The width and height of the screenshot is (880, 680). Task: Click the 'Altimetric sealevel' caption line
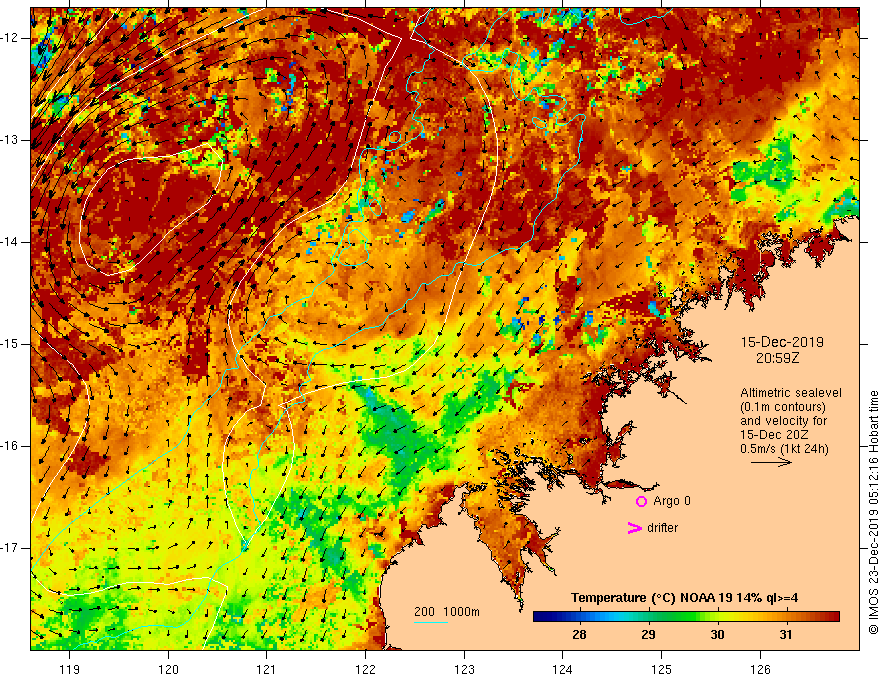pos(791,393)
